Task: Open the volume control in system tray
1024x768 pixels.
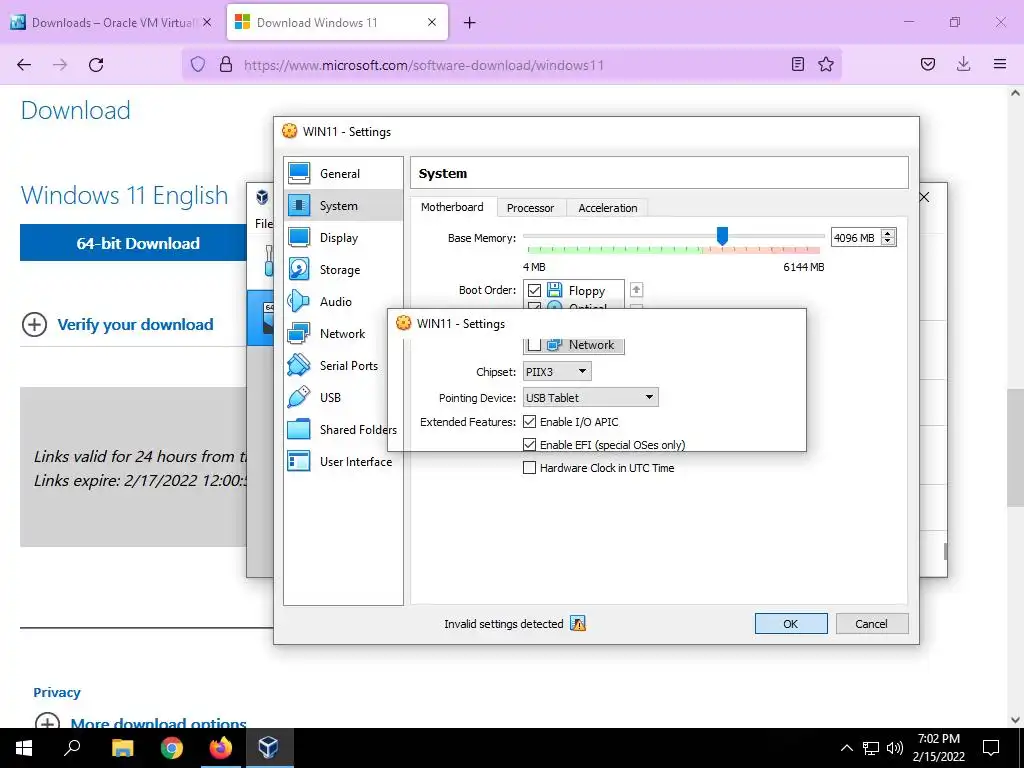Action: 895,748
